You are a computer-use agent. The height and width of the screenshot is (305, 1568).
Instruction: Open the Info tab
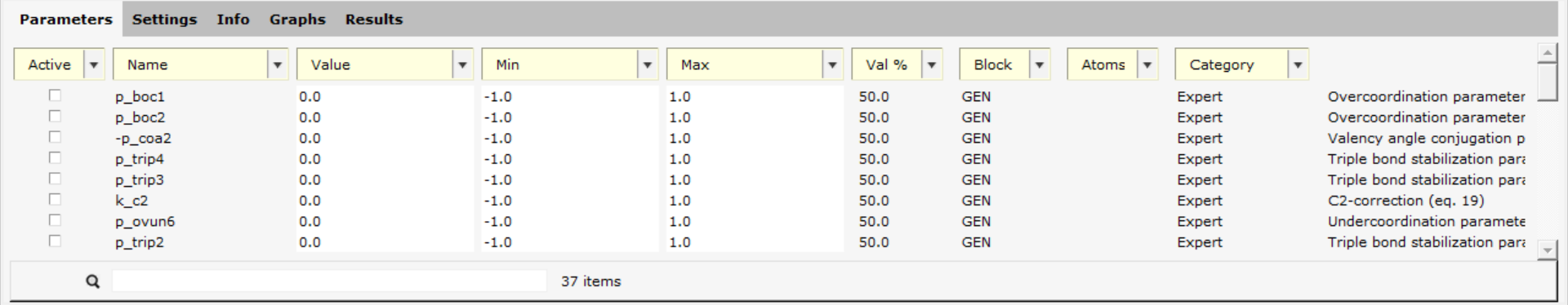pyautogui.click(x=233, y=19)
